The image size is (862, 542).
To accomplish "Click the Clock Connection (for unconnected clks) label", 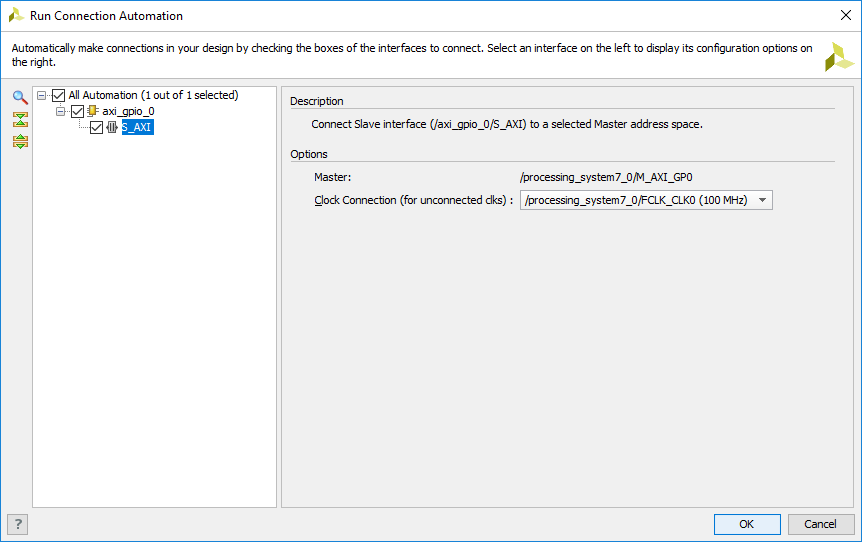I will pos(413,201).
